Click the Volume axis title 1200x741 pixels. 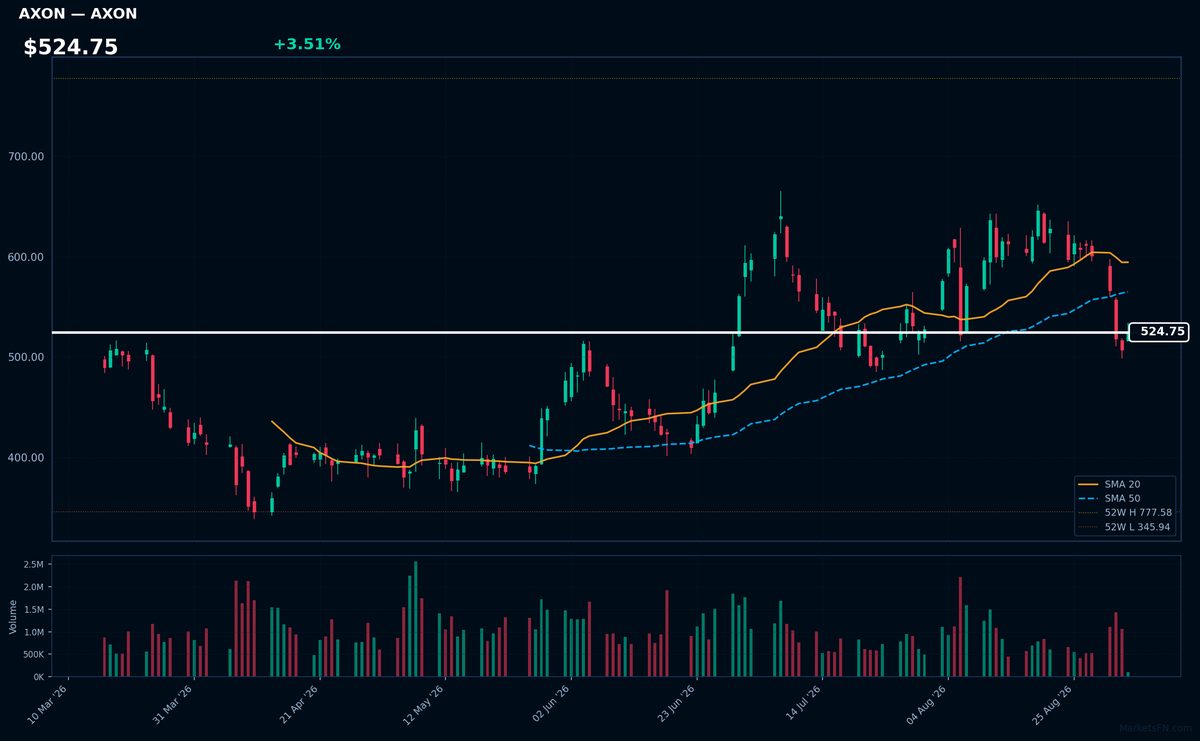[12, 616]
